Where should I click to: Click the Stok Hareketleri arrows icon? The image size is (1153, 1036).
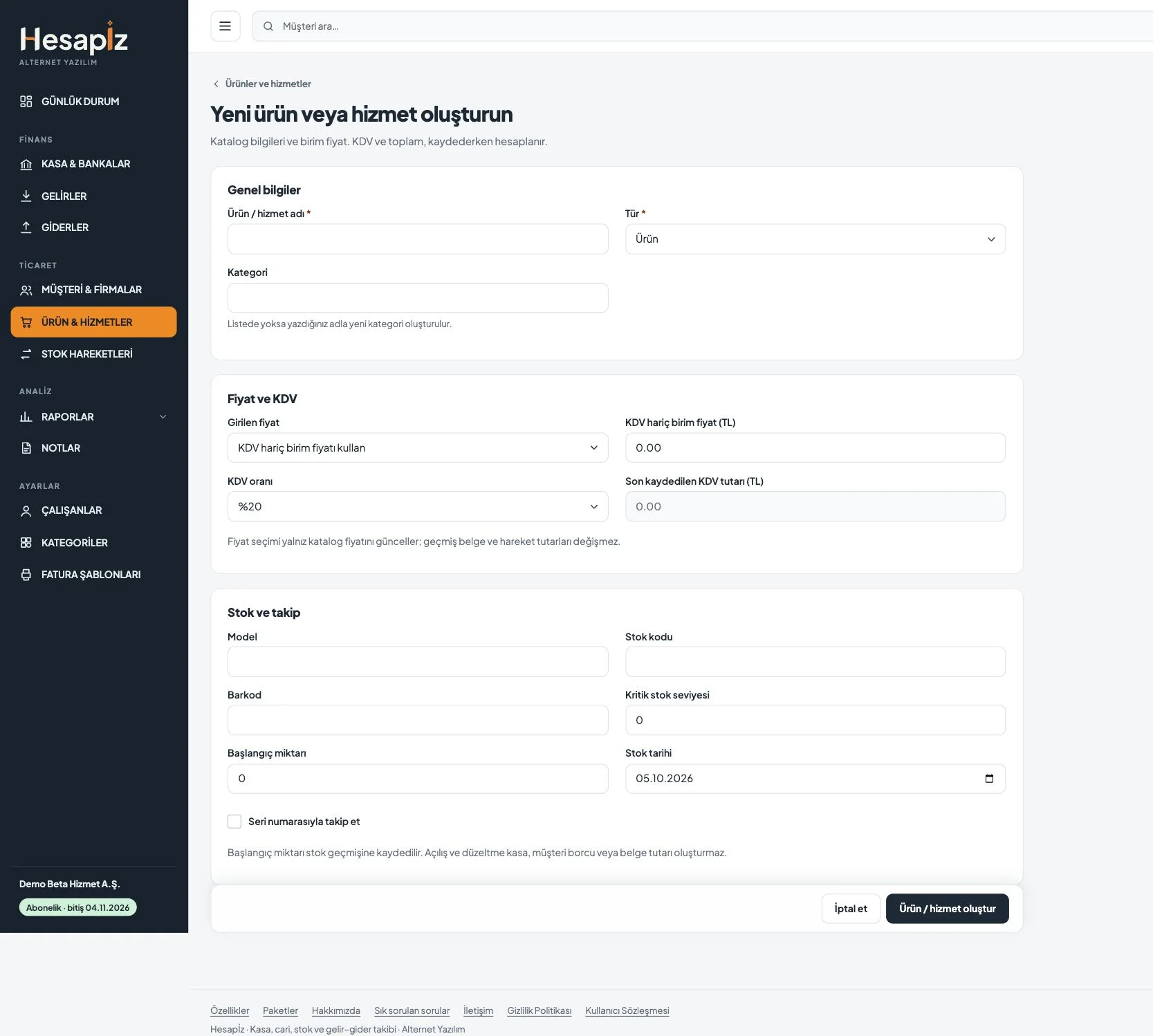pos(26,354)
